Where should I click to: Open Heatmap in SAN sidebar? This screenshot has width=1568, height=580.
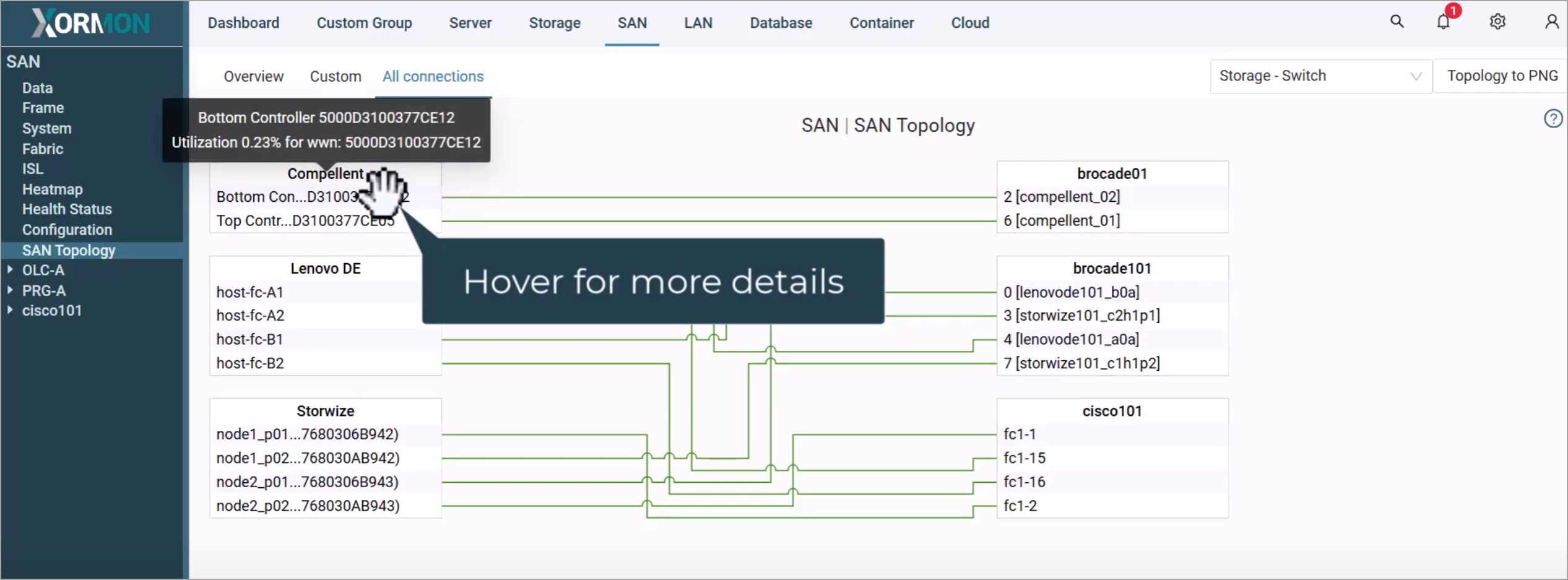click(52, 189)
